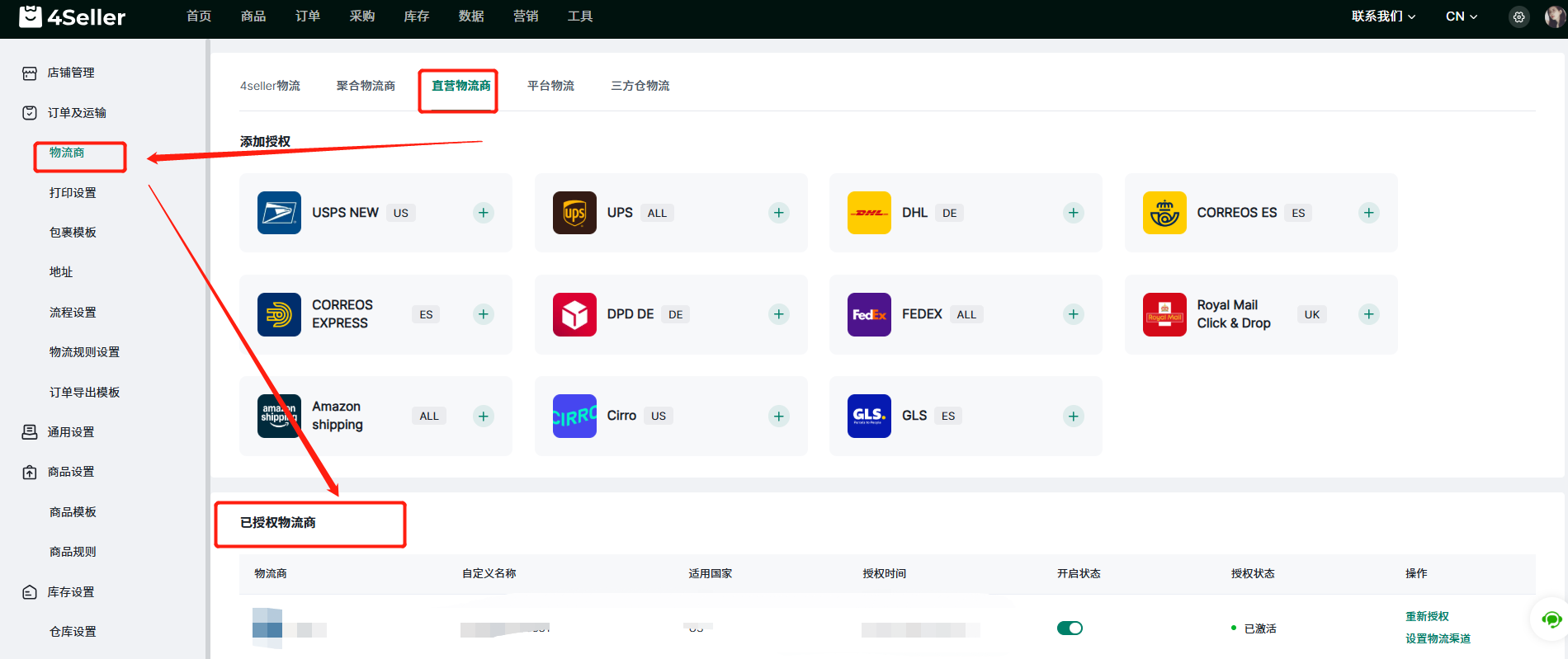Image resolution: width=1568 pixels, height=659 pixels.
Task: Add Cirro authorization with plus icon
Action: point(779,416)
